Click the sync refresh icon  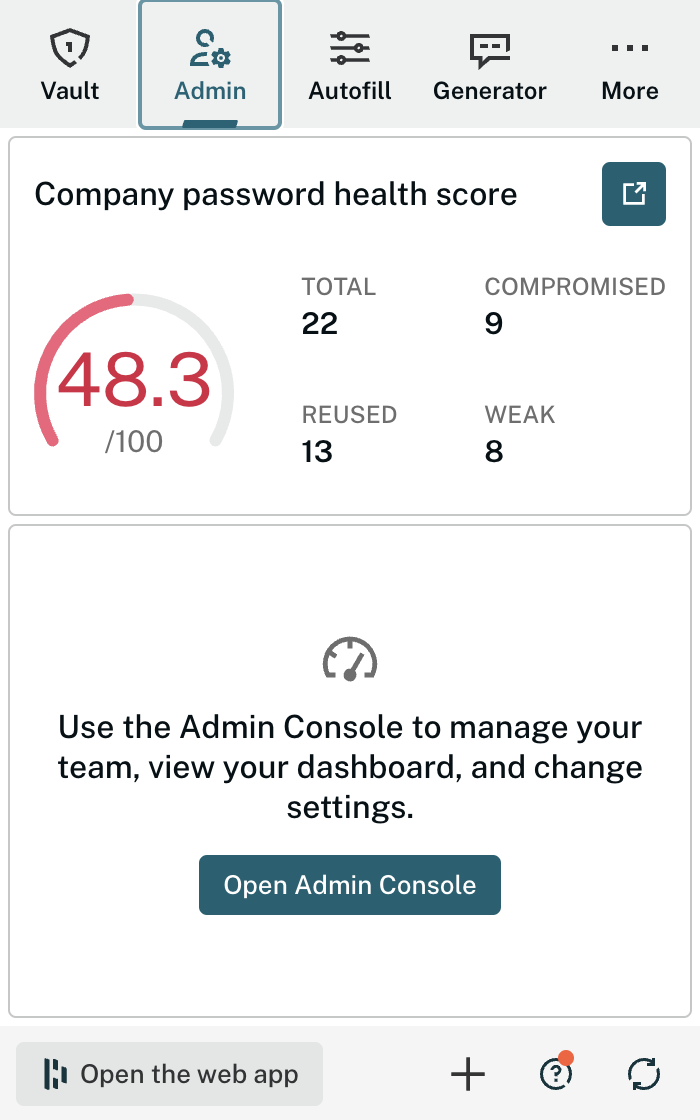pos(645,1074)
